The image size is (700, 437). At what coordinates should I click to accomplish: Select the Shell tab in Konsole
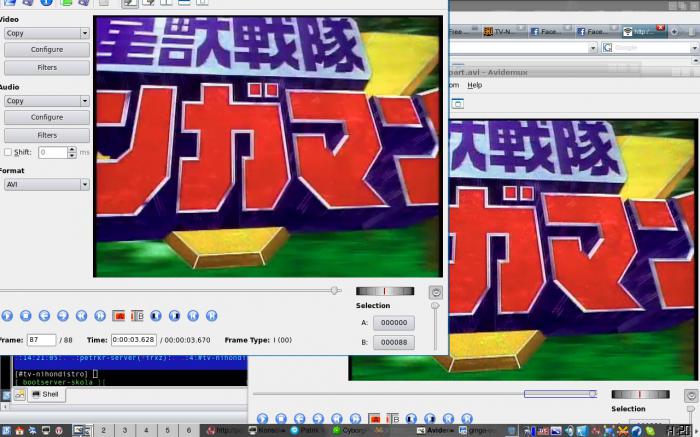click(46, 394)
